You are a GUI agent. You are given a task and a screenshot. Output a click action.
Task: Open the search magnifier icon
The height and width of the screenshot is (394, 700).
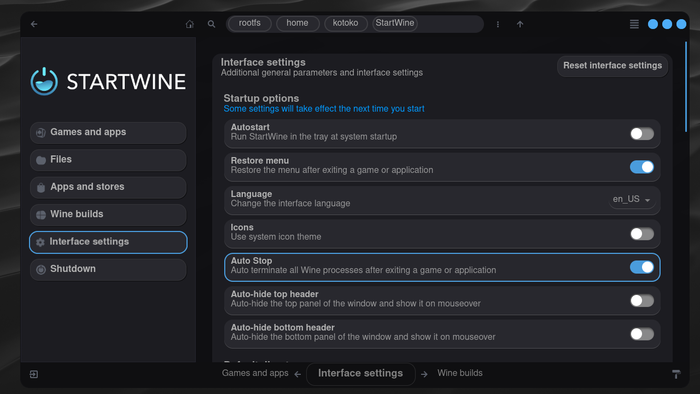(x=212, y=24)
